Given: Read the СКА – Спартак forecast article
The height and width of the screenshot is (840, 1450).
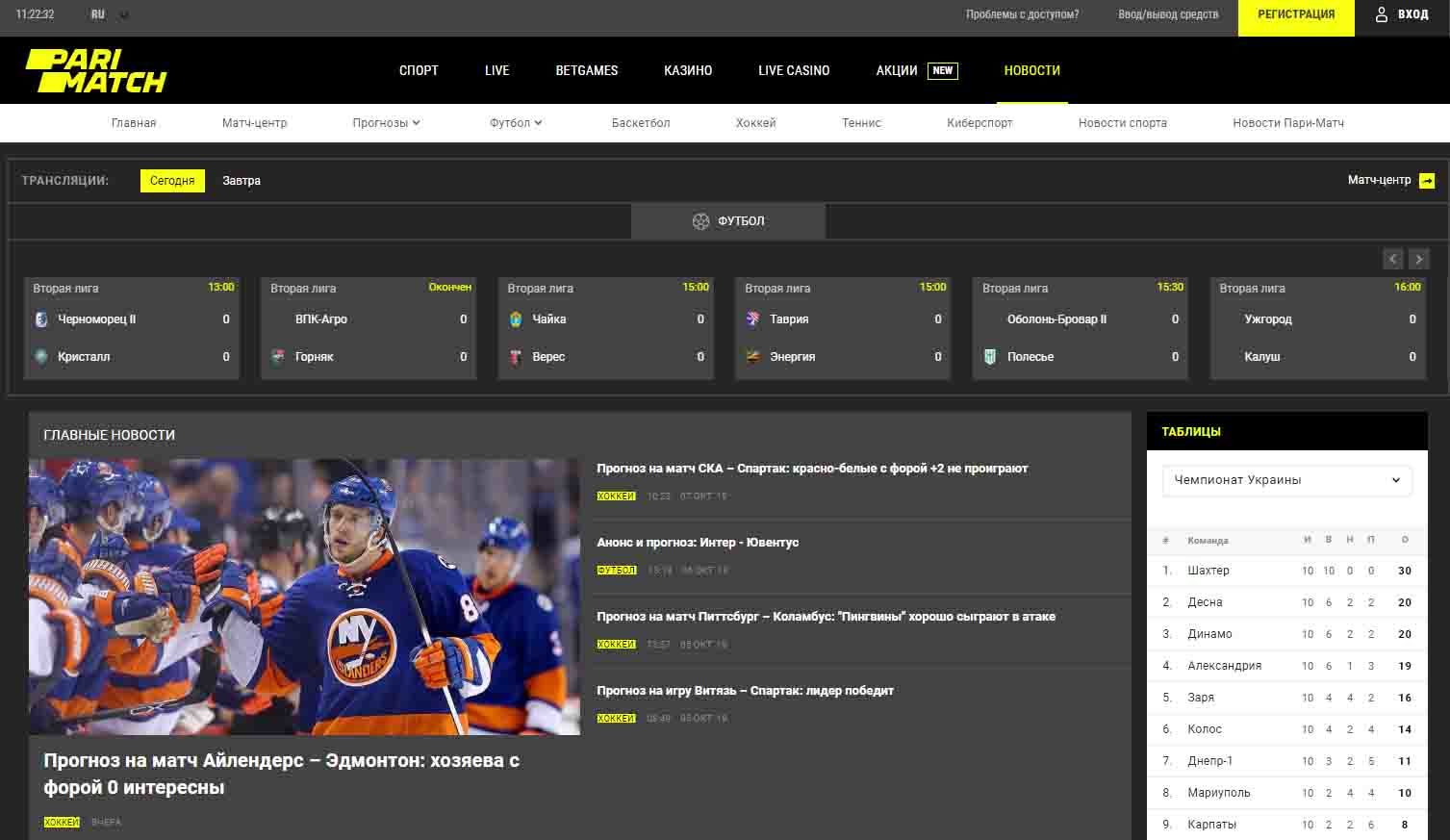Looking at the screenshot, I should pyautogui.click(x=812, y=469).
